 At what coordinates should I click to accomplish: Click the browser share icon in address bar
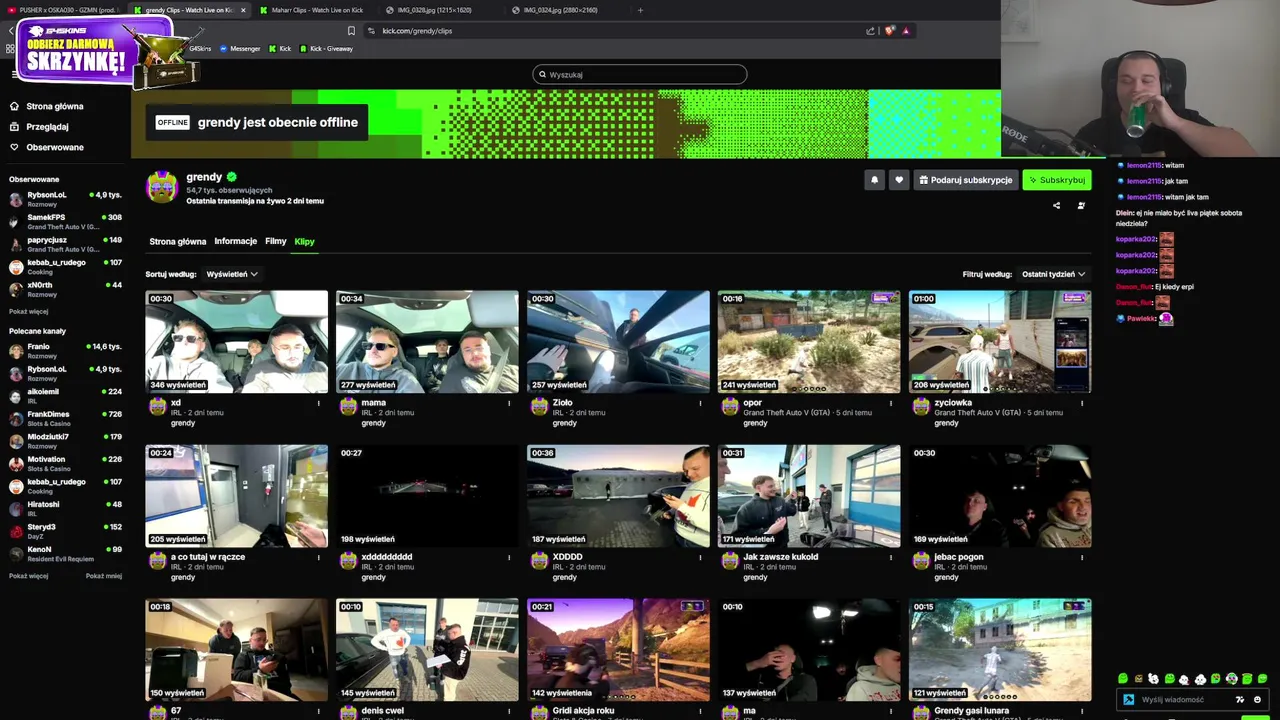point(870,31)
